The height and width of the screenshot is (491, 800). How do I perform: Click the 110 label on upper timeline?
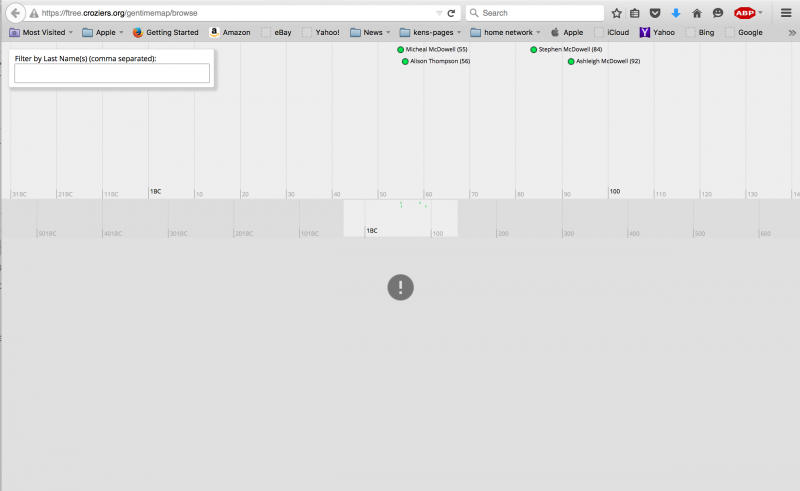tap(661, 194)
